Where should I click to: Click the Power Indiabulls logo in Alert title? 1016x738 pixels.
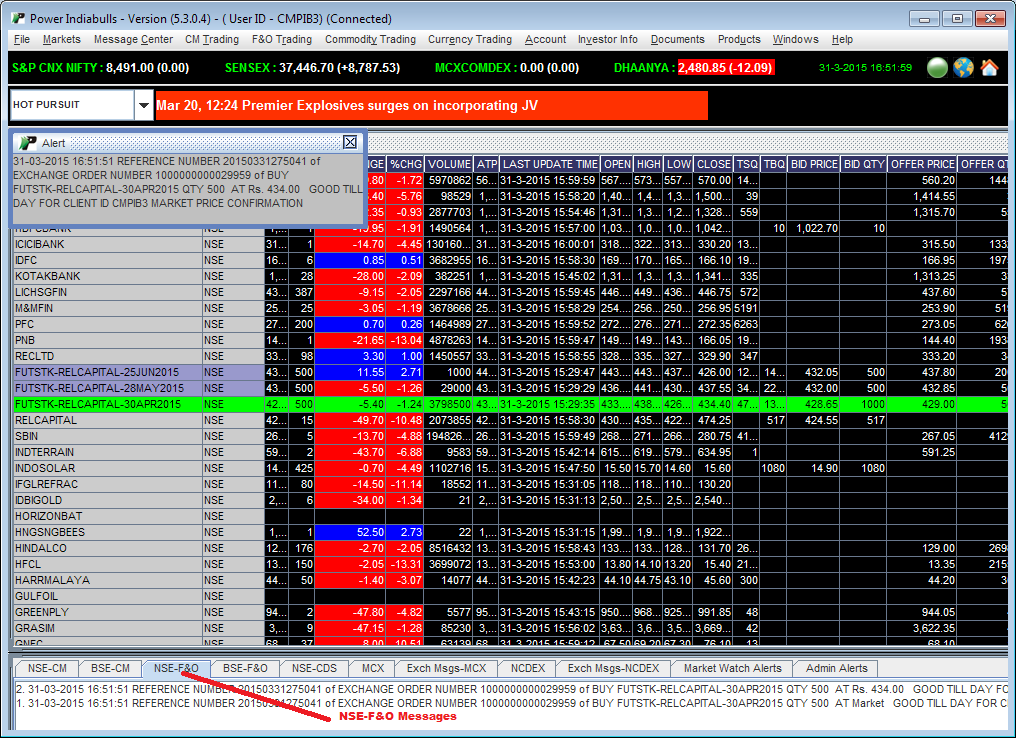point(28,143)
